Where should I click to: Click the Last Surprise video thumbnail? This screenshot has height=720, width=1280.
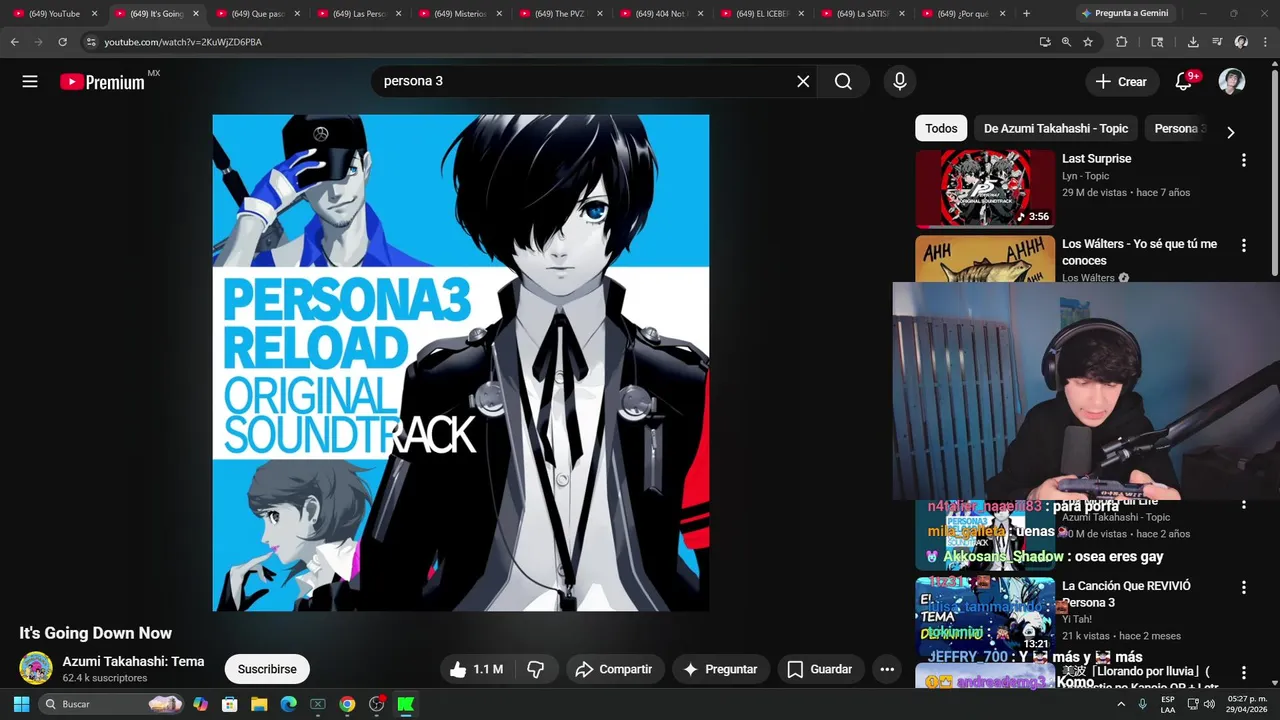click(985, 189)
